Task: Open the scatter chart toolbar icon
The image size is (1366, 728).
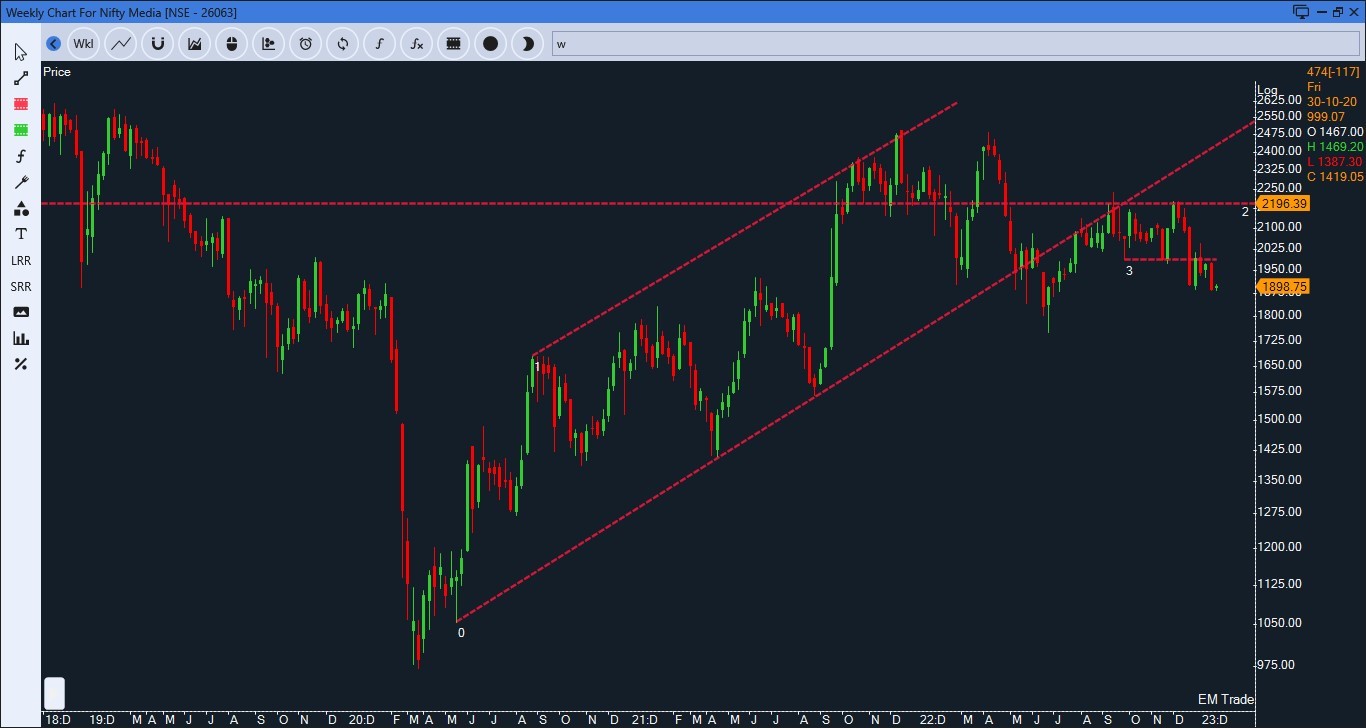Action: pyautogui.click(x=269, y=44)
